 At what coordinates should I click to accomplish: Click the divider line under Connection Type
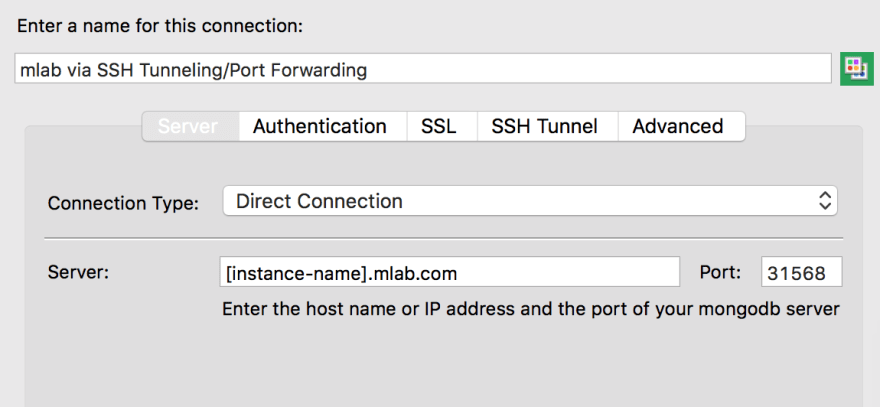443,238
